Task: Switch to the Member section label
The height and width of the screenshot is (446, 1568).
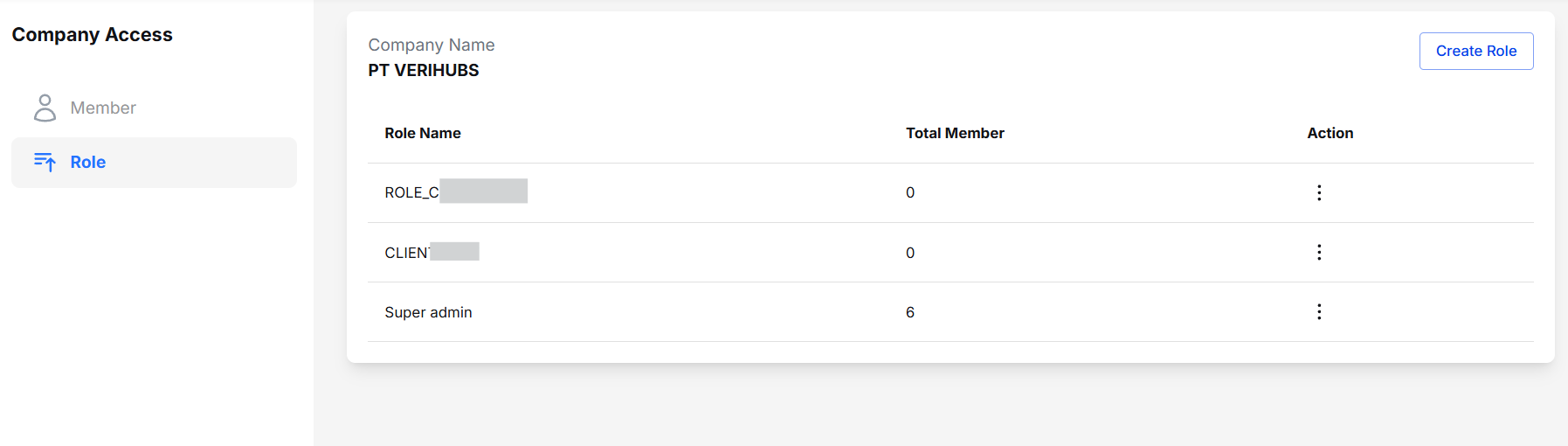Action: tap(103, 108)
